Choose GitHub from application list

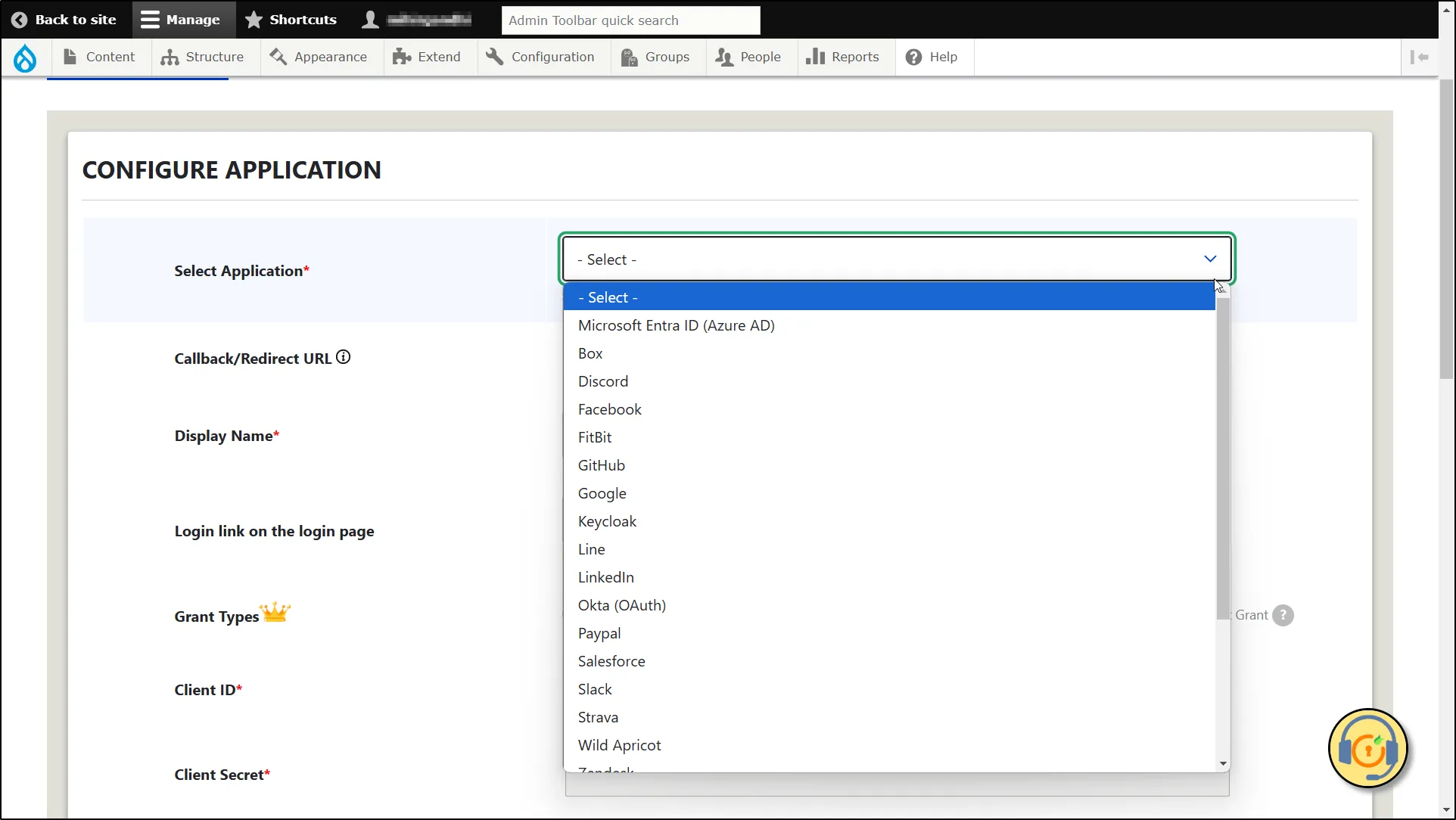pyautogui.click(x=889, y=465)
